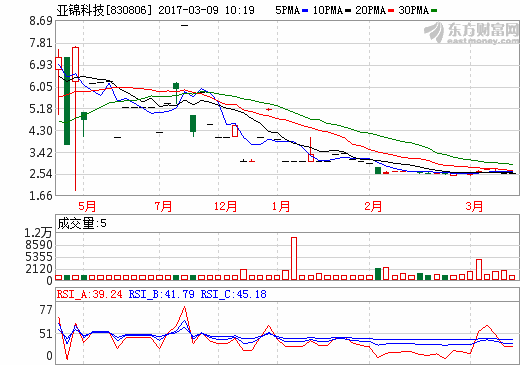Click the 2.54 price axis label

(x=41, y=174)
